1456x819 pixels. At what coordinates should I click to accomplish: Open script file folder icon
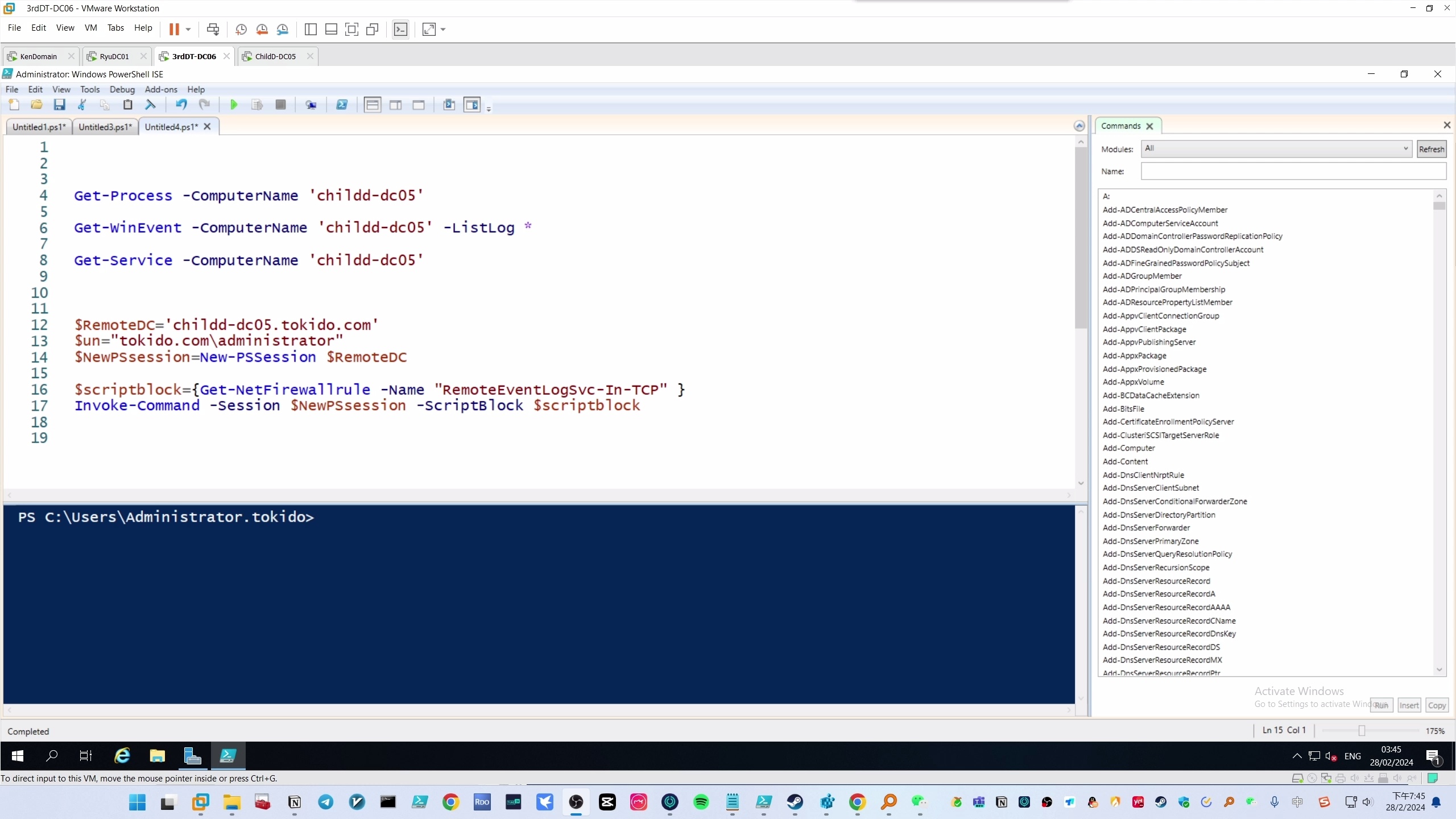tap(36, 105)
